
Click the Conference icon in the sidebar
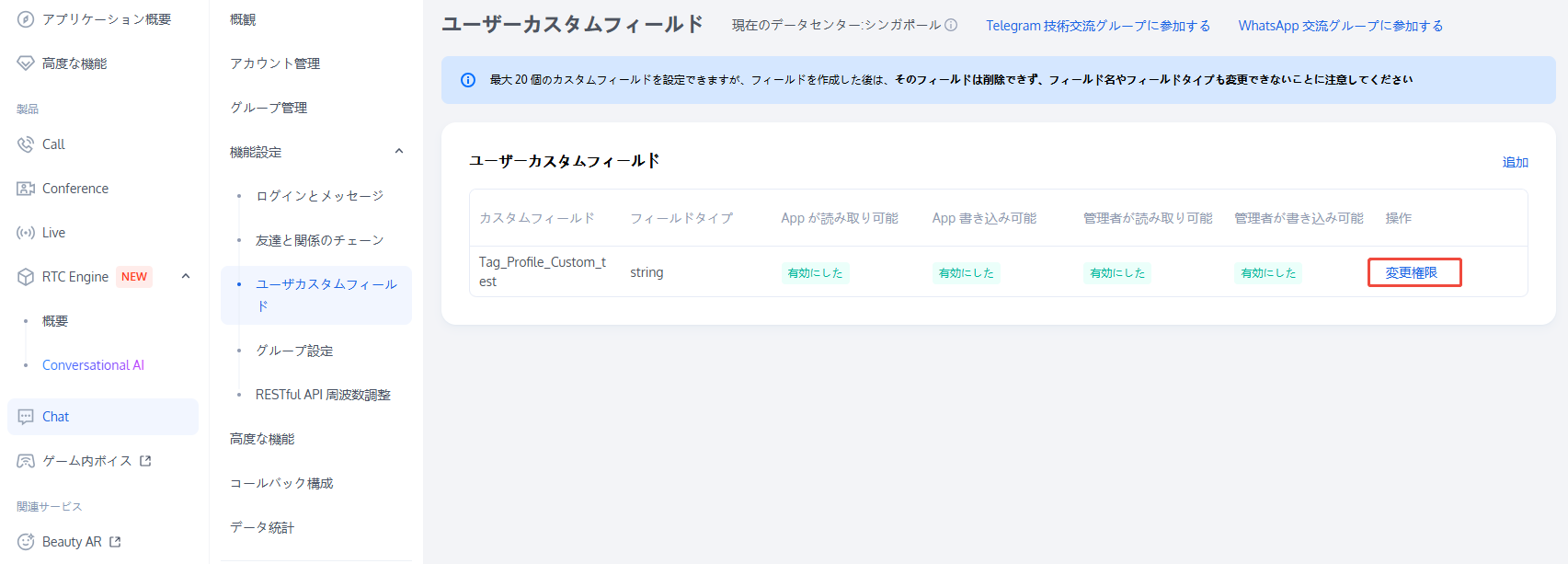26,189
